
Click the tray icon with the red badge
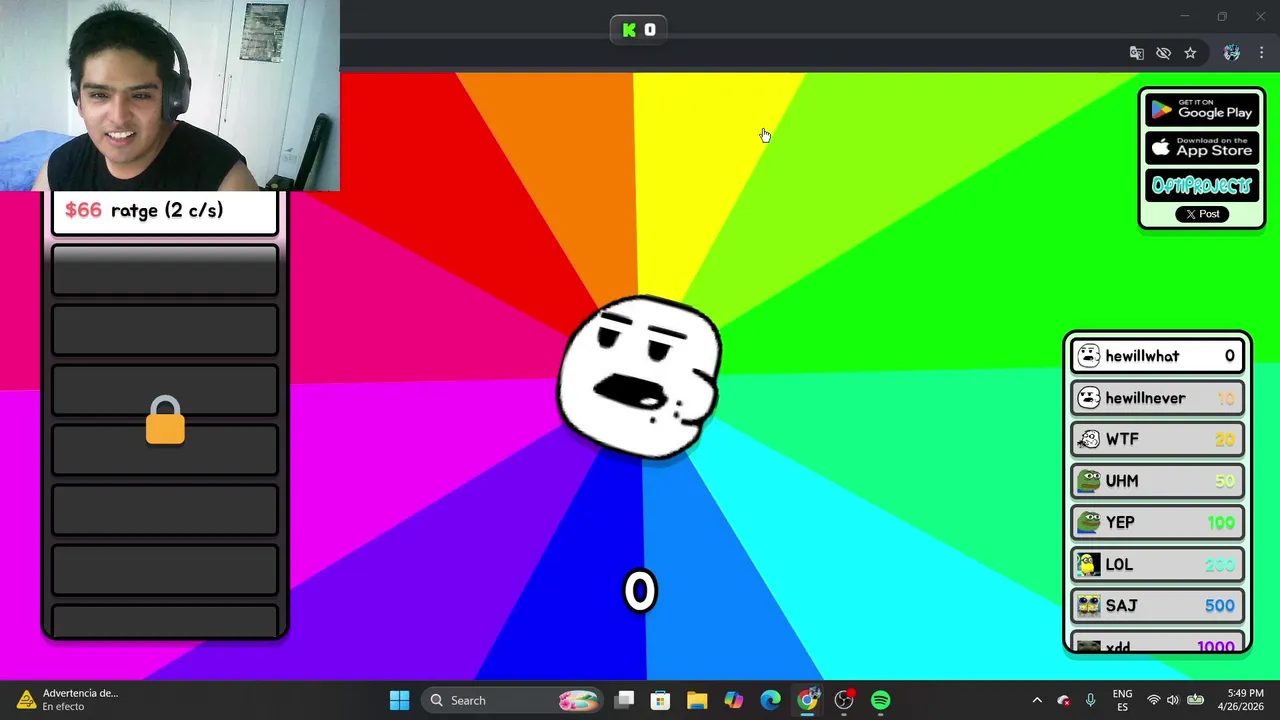tap(1064, 700)
